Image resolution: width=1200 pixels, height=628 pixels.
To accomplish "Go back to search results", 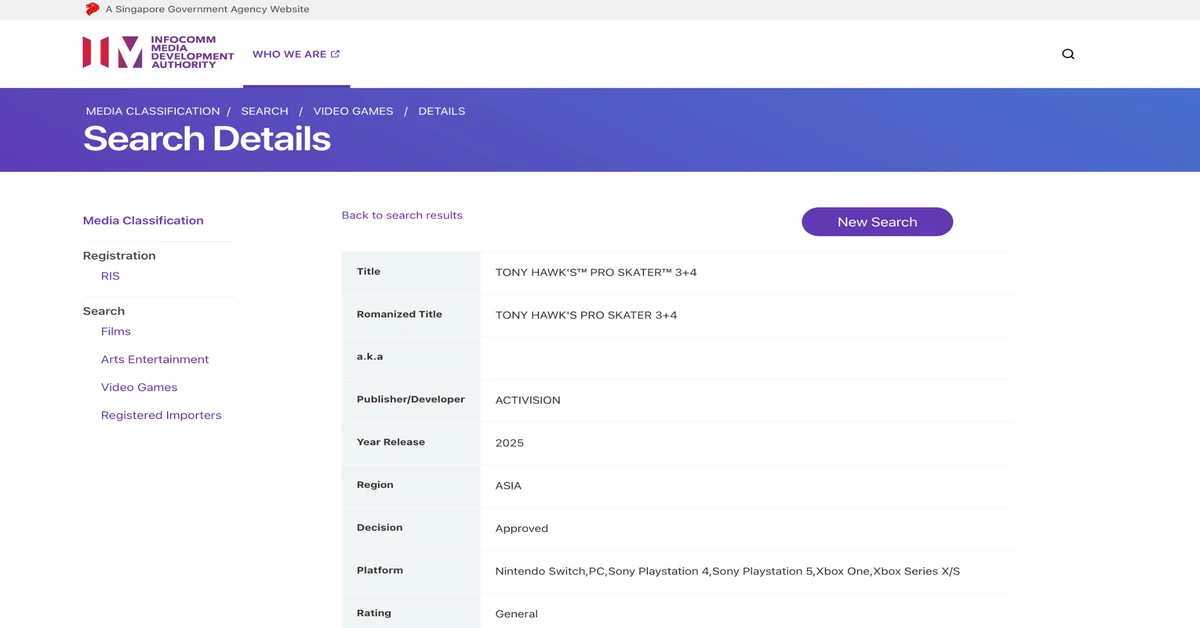I will click(x=402, y=215).
